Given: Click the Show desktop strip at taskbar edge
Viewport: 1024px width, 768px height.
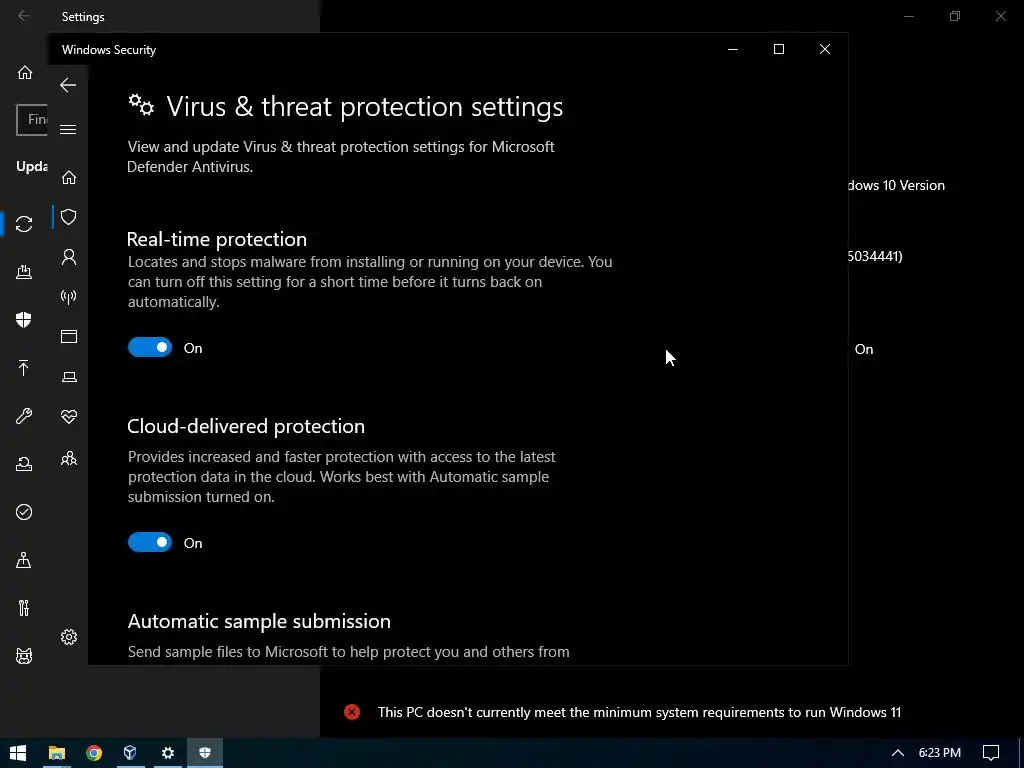Looking at the screenshot, I should click(1021, 753).
